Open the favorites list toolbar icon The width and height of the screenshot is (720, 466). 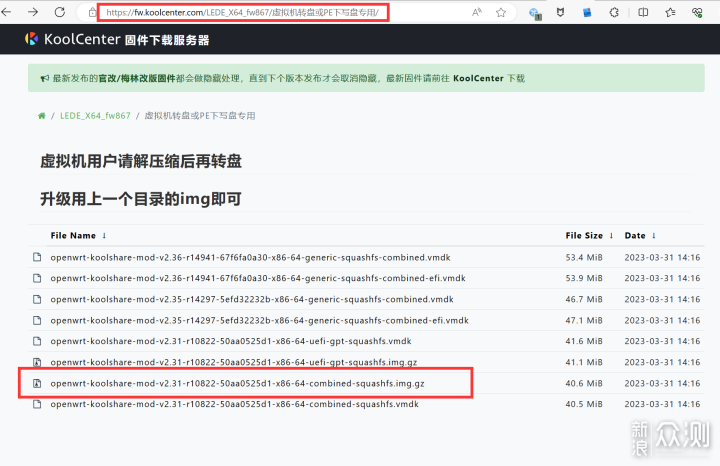click(x=669, y=13)
